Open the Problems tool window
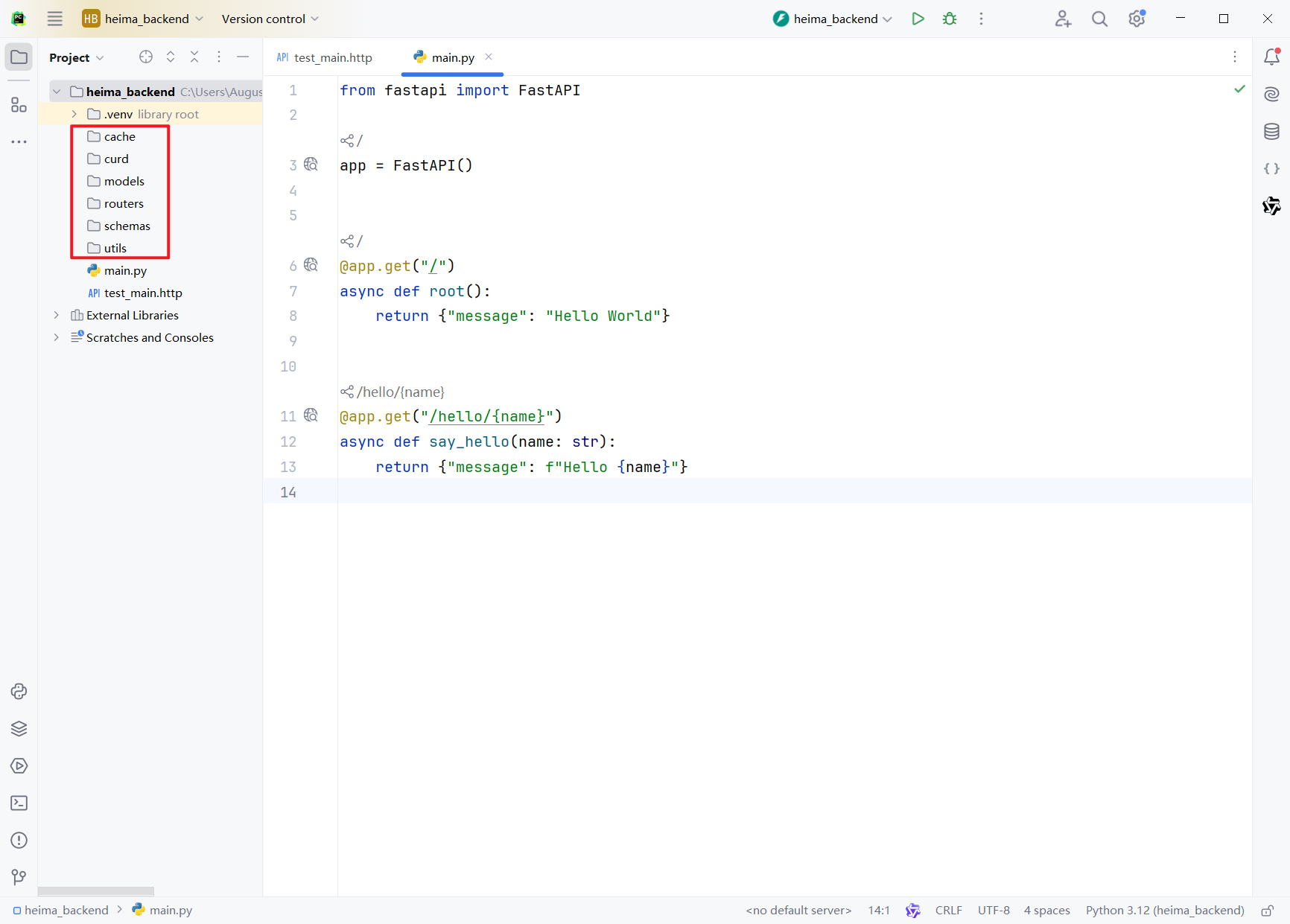This screenshot has width=1290, height=924. (x=19, y=840)
